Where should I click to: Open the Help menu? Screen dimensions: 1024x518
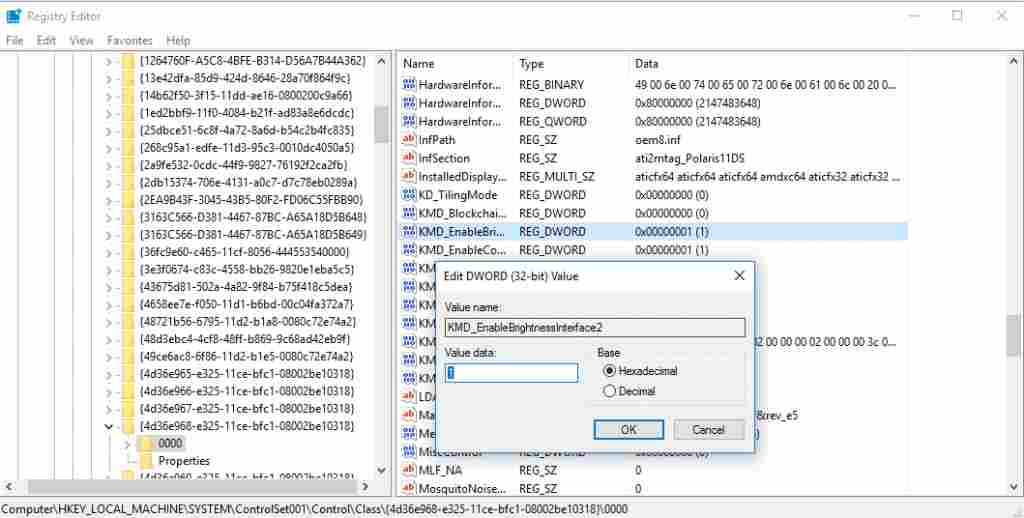(x=178, y=40)
